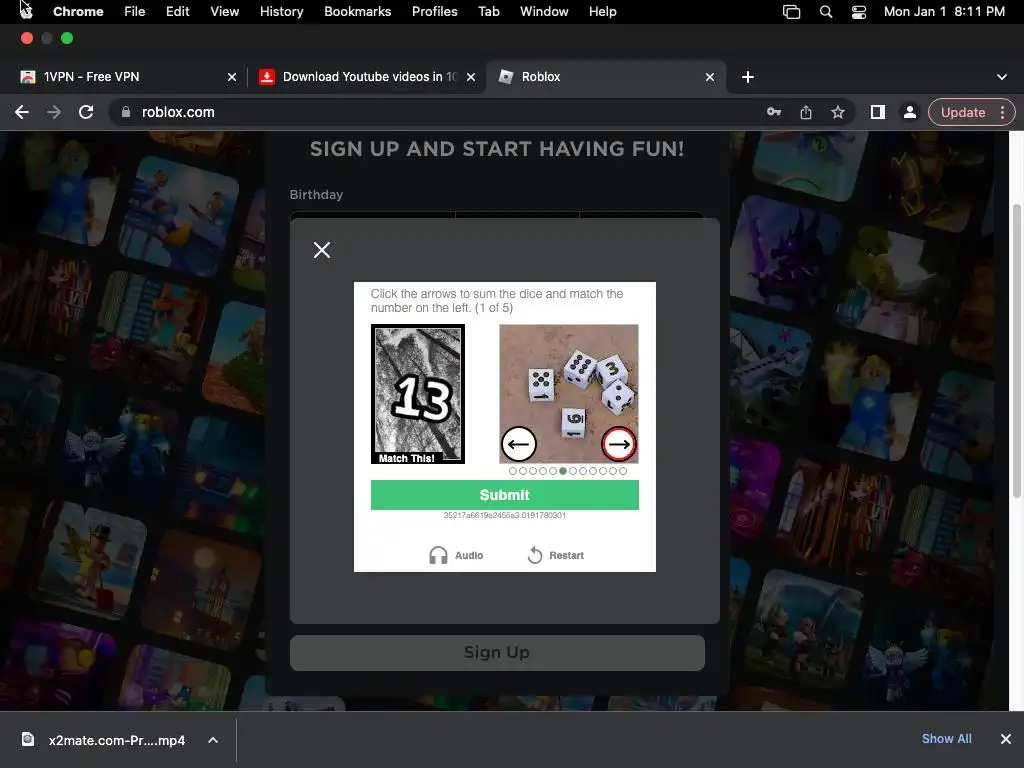Viewport: 1024px width, 768px height.
Task: Bookmark this page with the star icon
Action: tap(838, 112)
